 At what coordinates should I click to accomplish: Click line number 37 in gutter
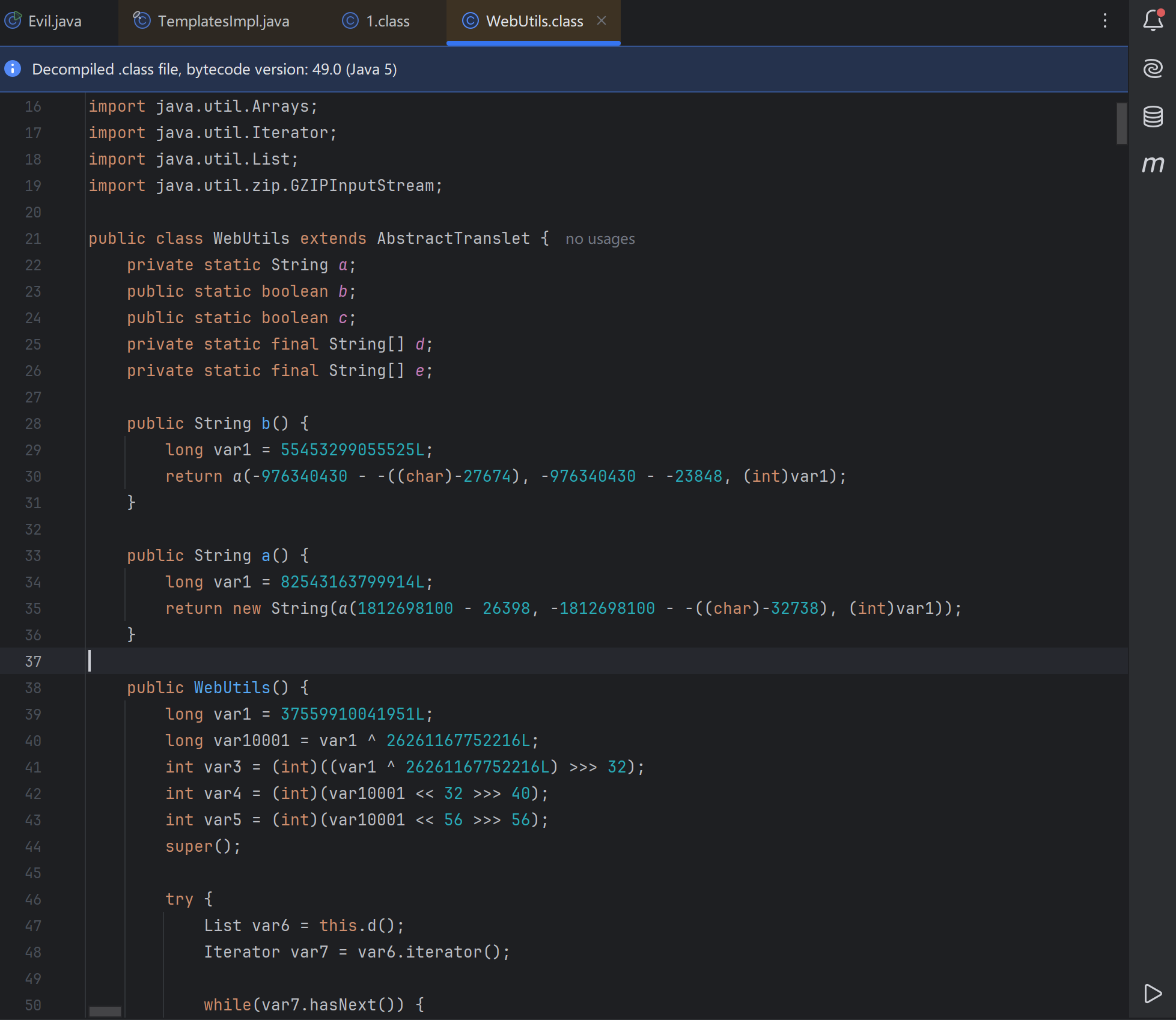tap(33, 662)
